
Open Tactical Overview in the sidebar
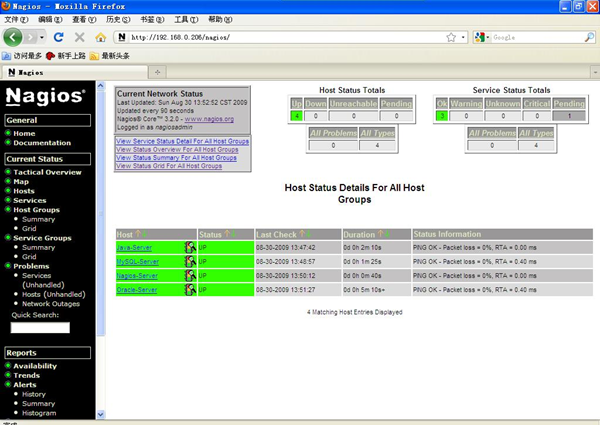click(x=47, y=172)
